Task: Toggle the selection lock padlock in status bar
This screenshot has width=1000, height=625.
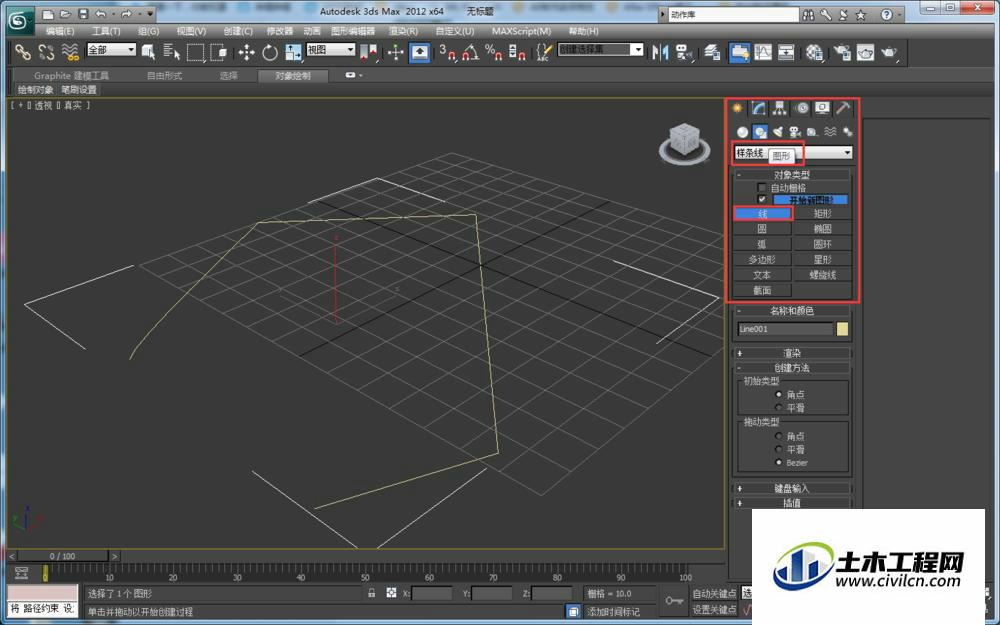Action: (372, 593)
